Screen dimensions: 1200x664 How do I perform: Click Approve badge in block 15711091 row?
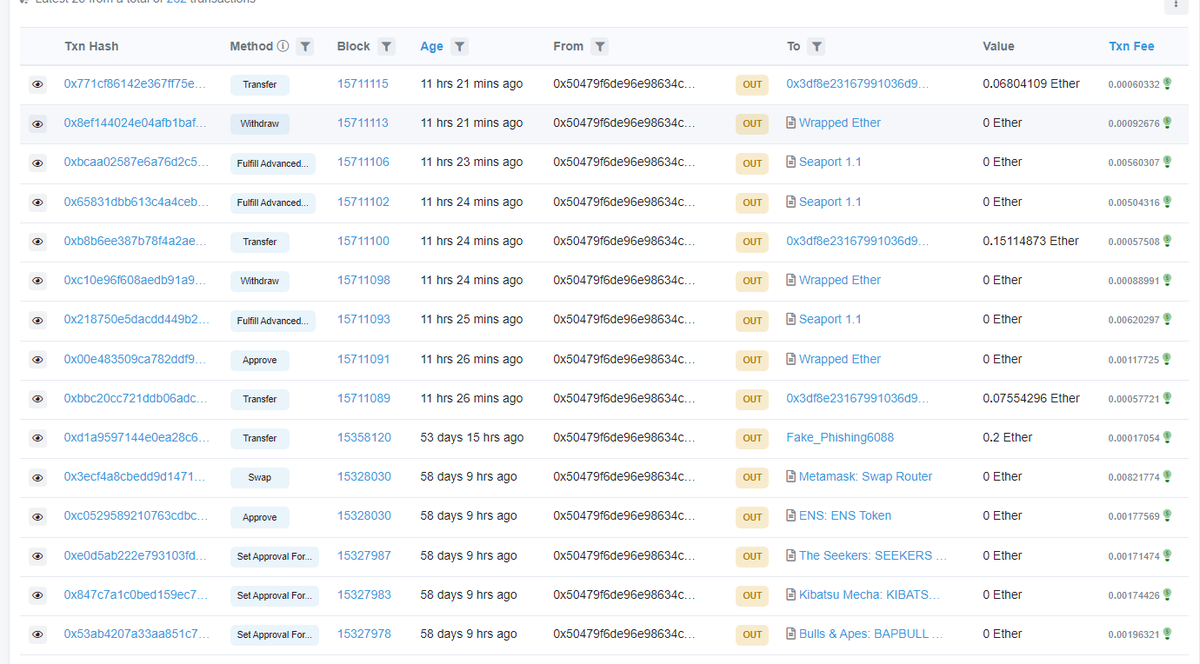[x=260, y=360]
